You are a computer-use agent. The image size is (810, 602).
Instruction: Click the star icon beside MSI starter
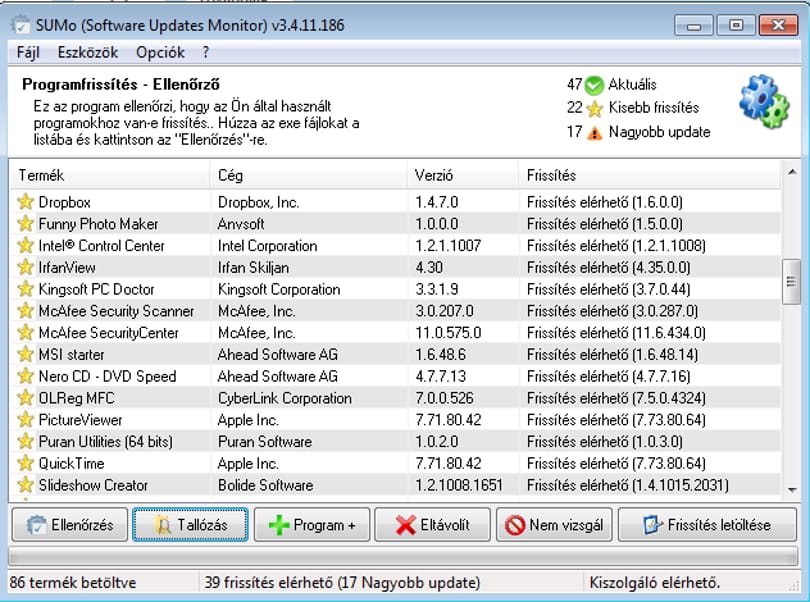25,354
